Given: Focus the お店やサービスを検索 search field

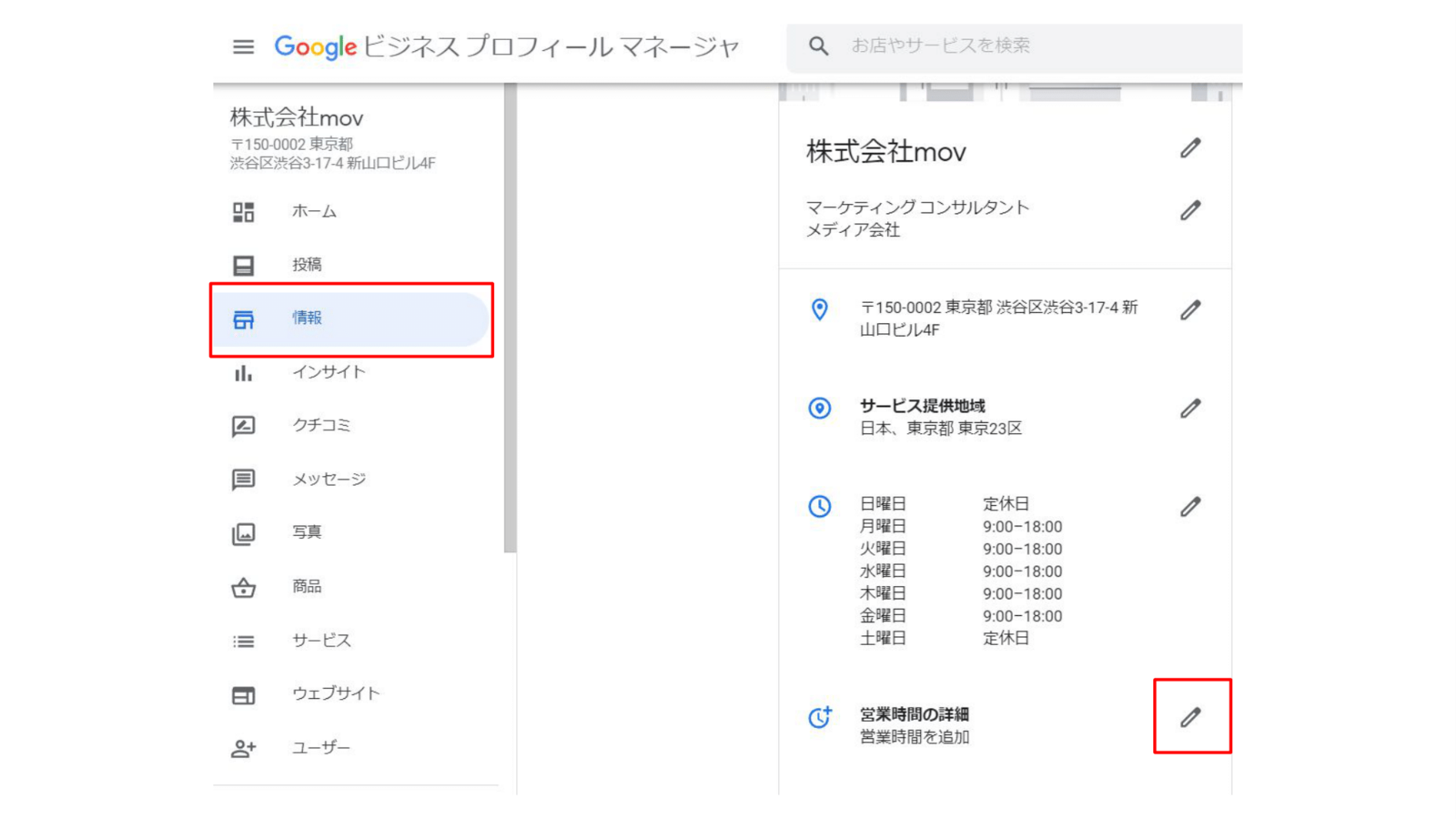Looking at the screenshot, I should [1014, 48].
